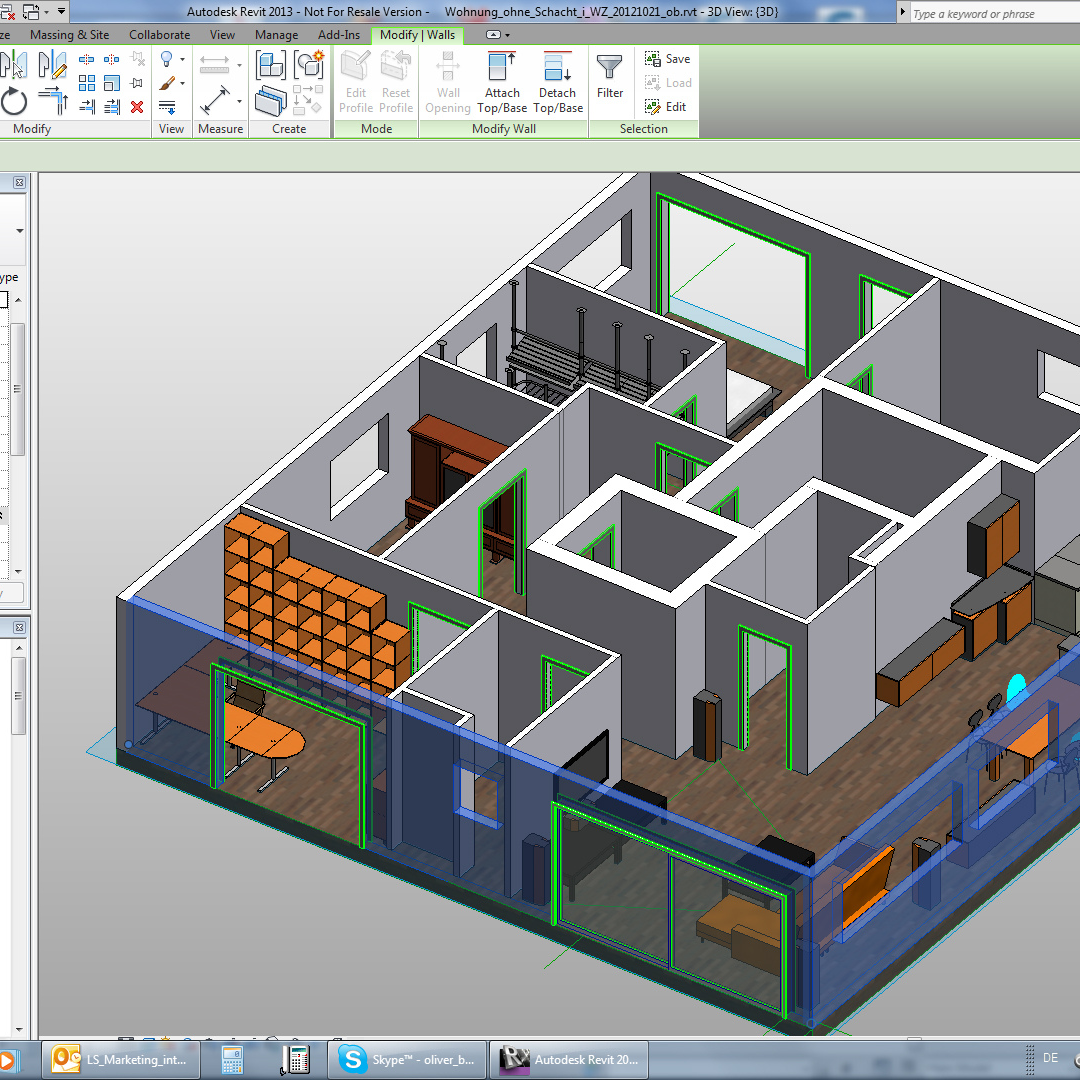Click the red Delete X icon
The width and height of the screenshot is (1080, 1080).
tap(137, 107)
